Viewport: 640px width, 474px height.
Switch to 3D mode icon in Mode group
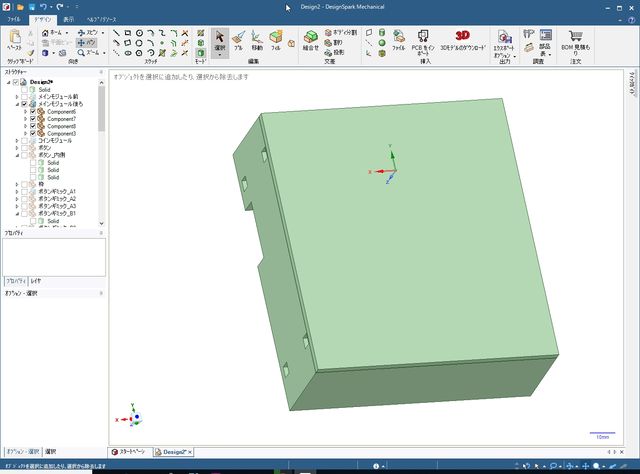pos(200,53)
